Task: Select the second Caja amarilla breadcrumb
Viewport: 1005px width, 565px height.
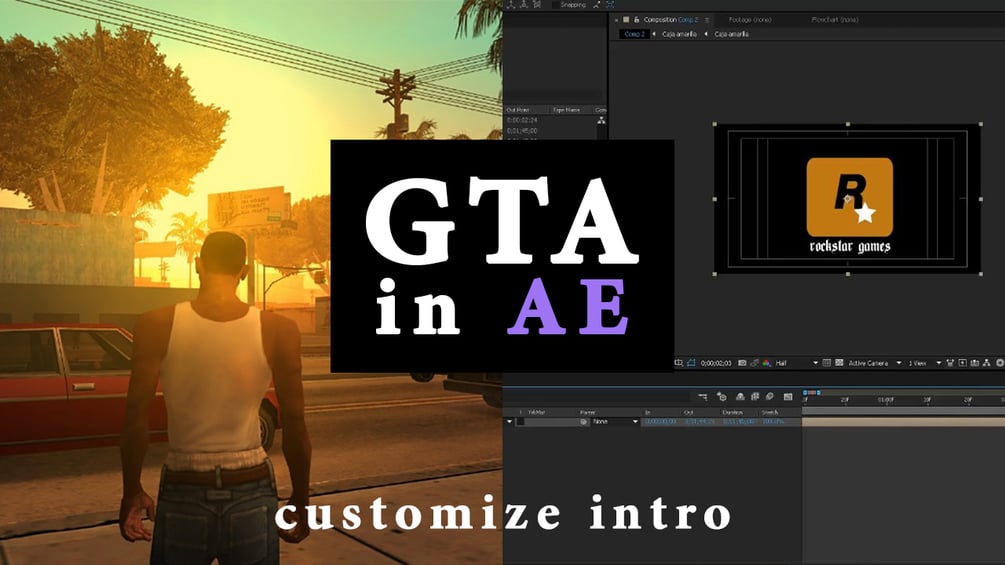Action: coord(731,34)
